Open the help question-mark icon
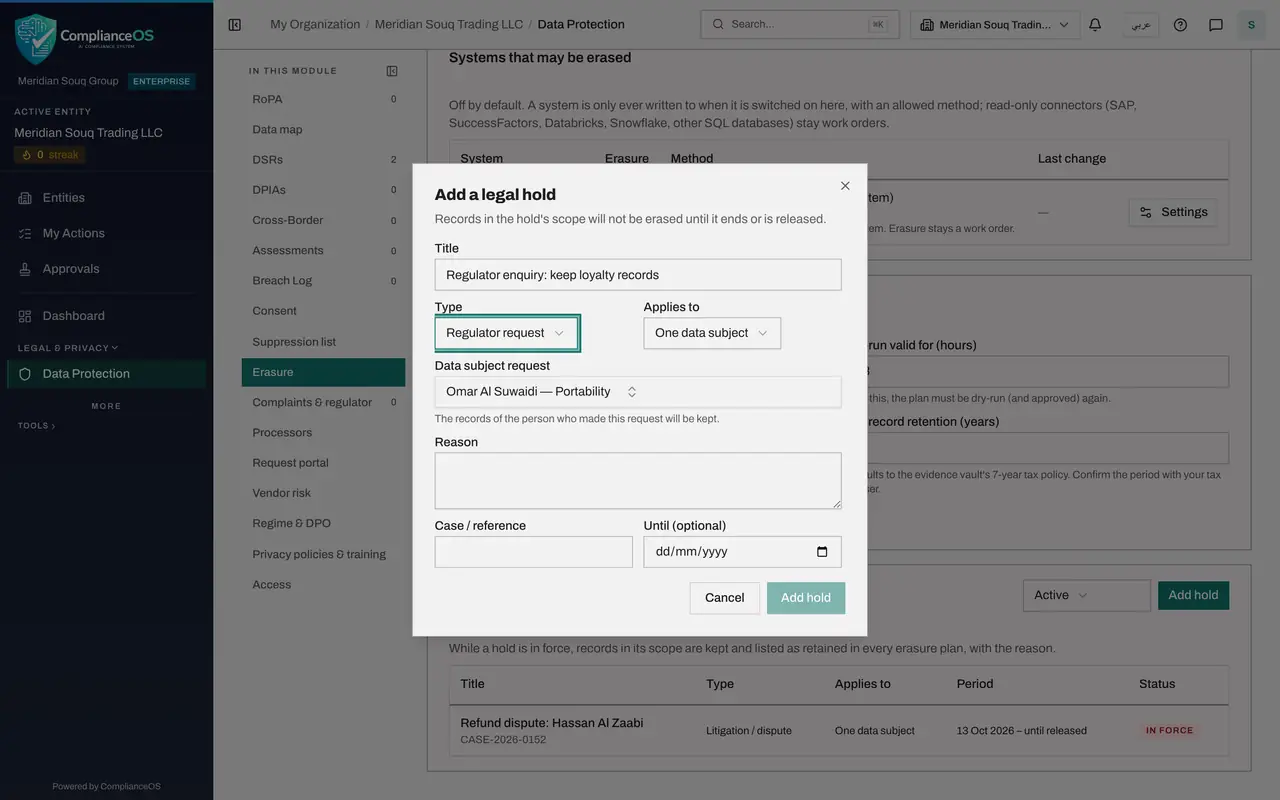The height and width of the screenshot is (800, 1280). click(x=1180, y=25)
